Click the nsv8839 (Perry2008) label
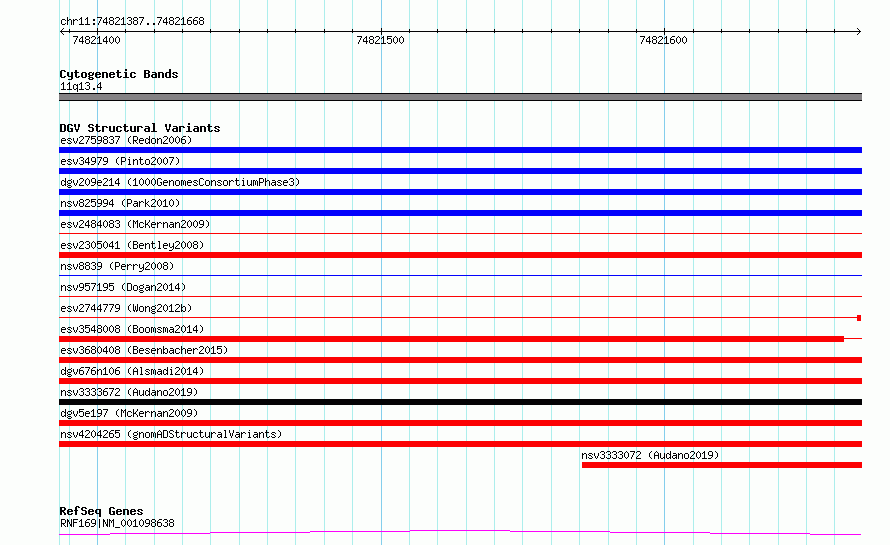Viewport: 890px width, 545px height. point(117,266)
